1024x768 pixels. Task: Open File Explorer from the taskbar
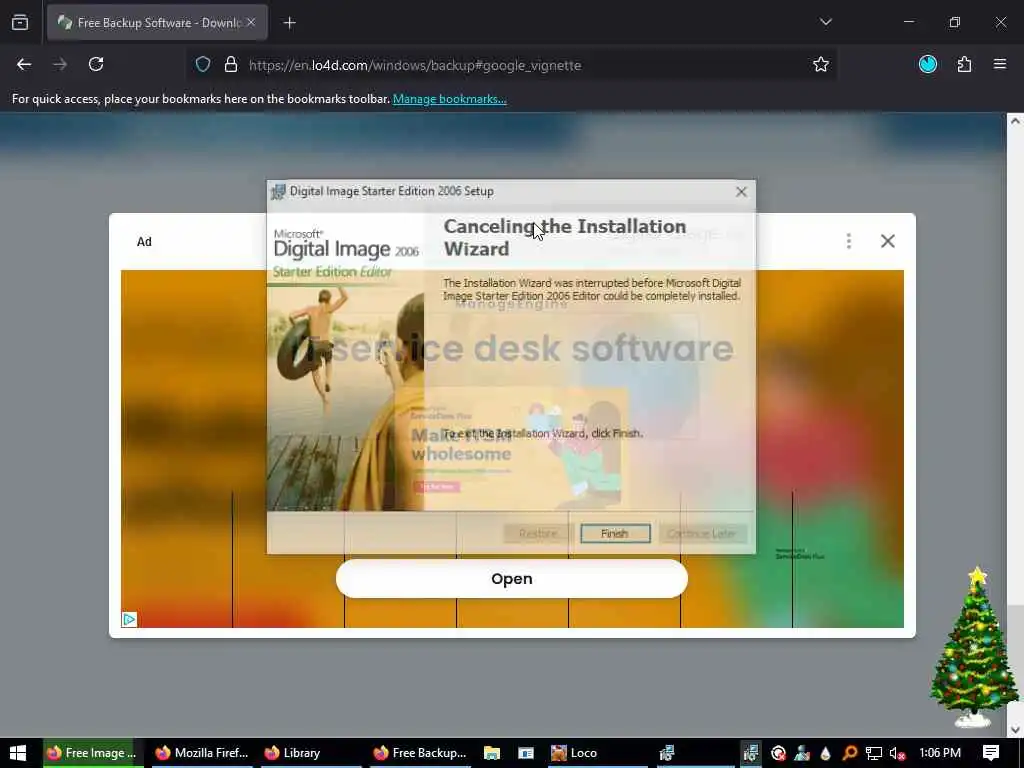click(492, 752)
